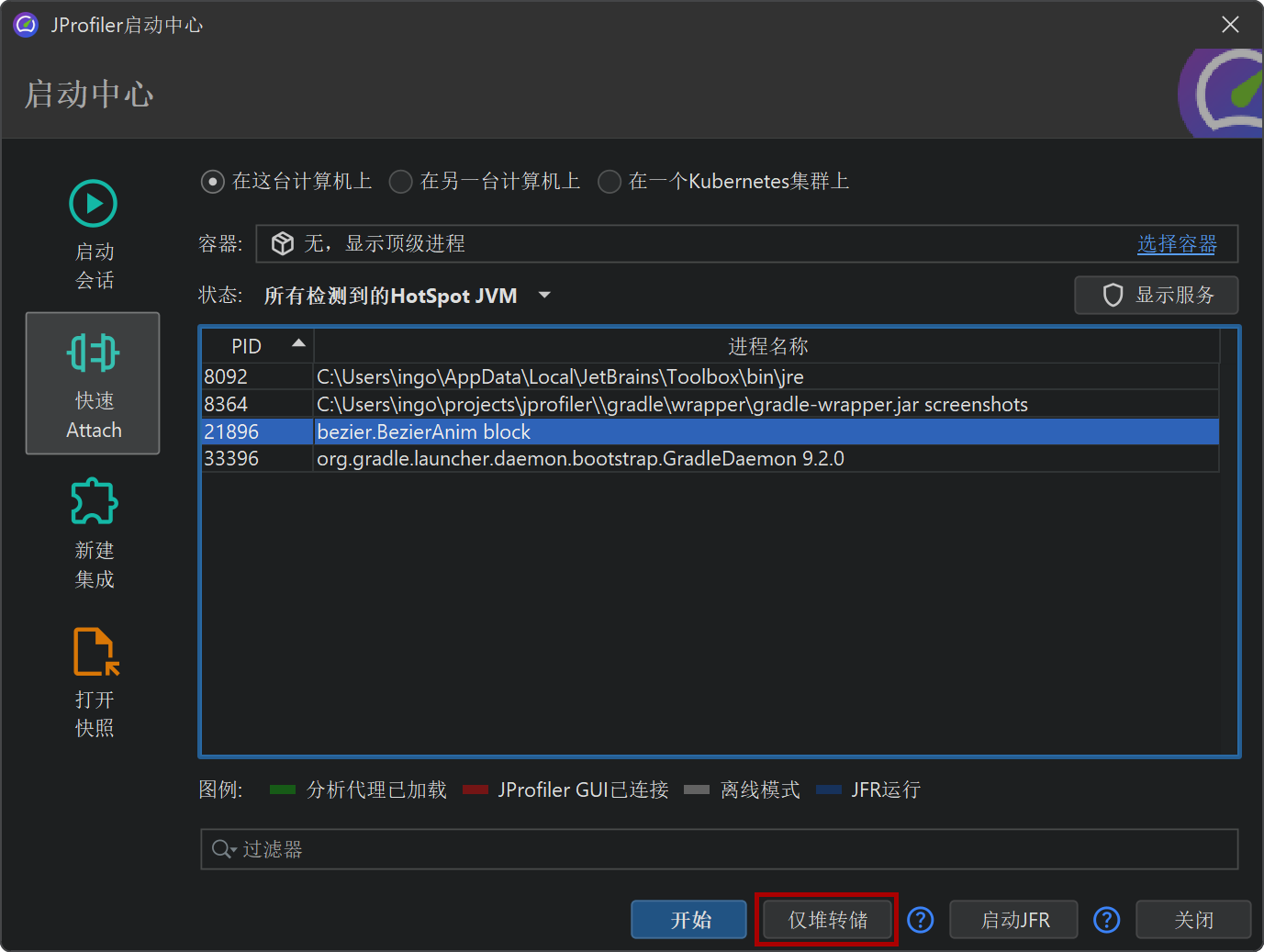This screenshot has width=1264, height=952.
Task: Click the green 分析代理已加载 legend swatch
Action: click(x=283, y=790)
